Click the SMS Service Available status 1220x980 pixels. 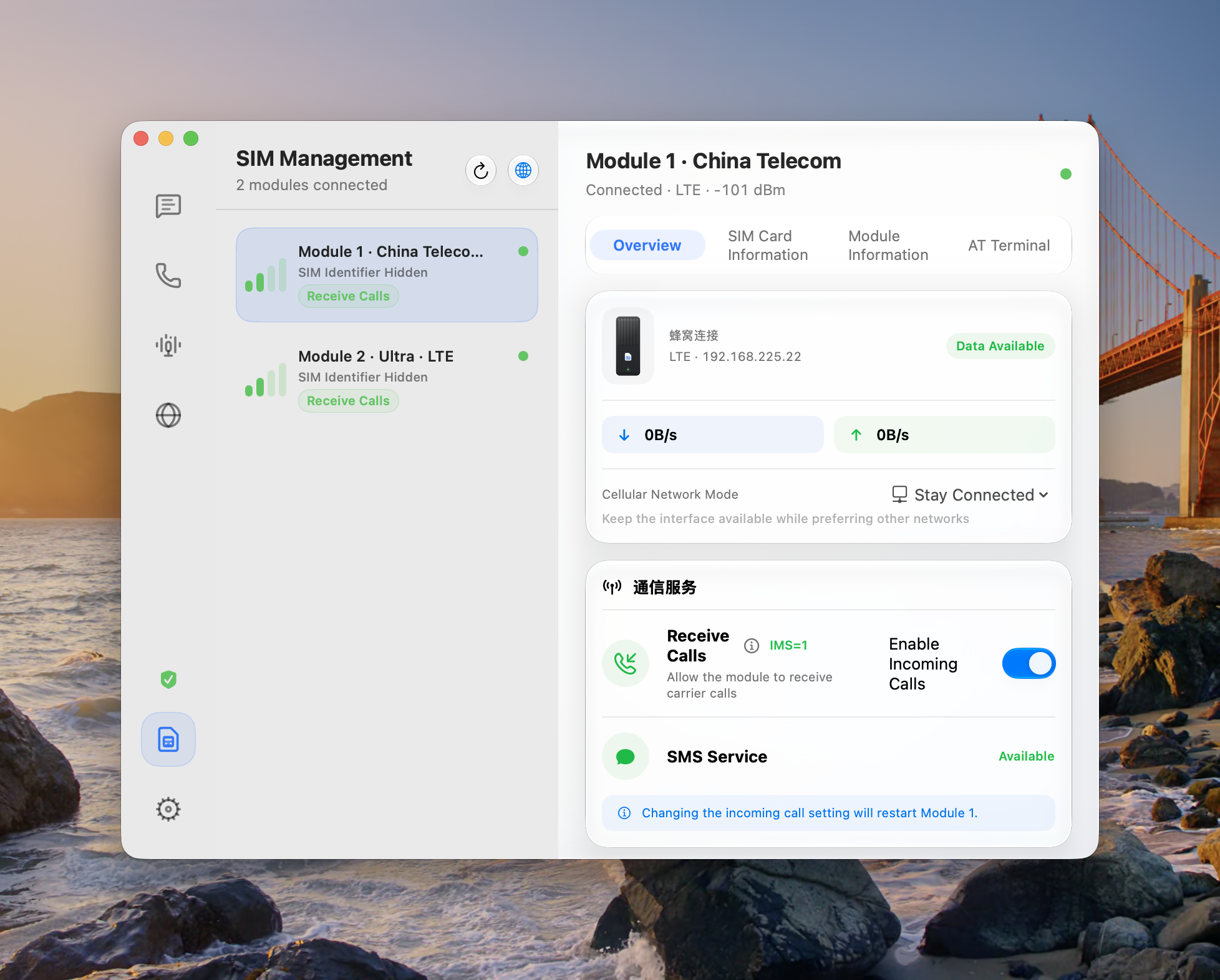[1026, 756]
